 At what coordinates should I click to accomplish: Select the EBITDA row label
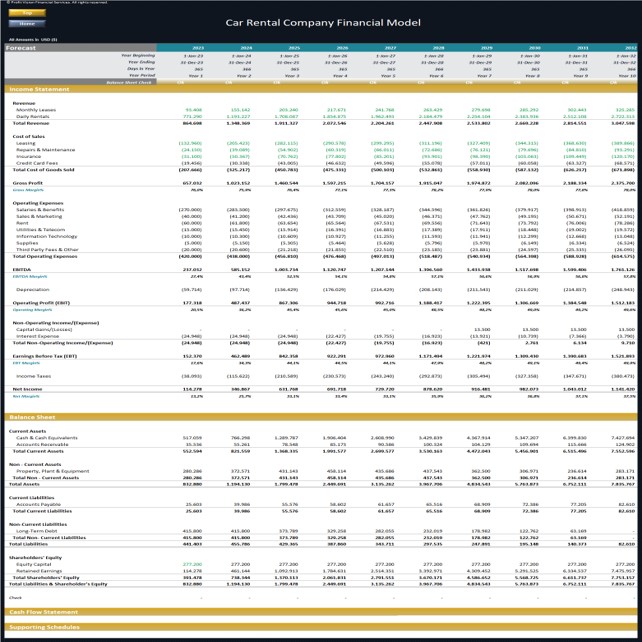click(22, 269)
